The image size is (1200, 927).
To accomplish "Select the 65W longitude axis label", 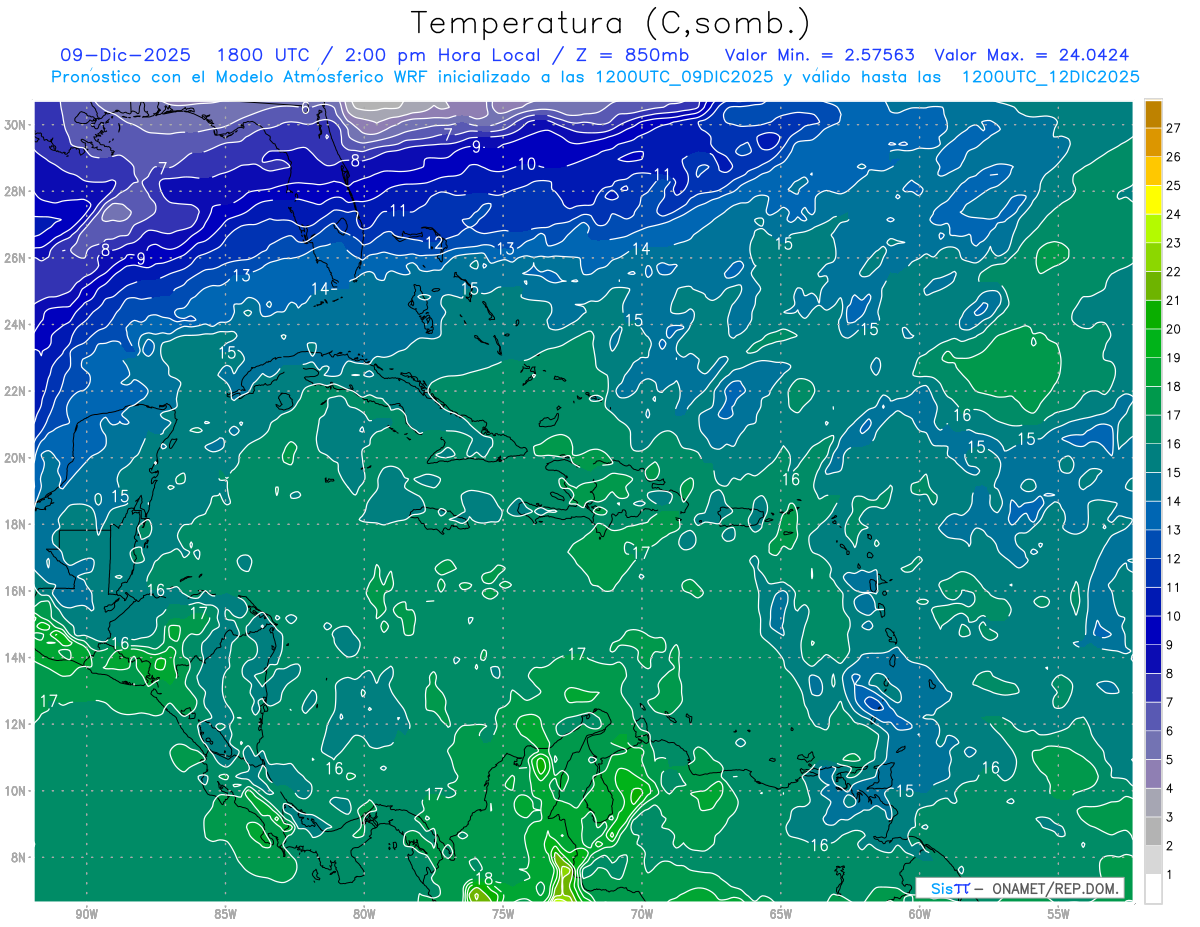I will (781, 914).
